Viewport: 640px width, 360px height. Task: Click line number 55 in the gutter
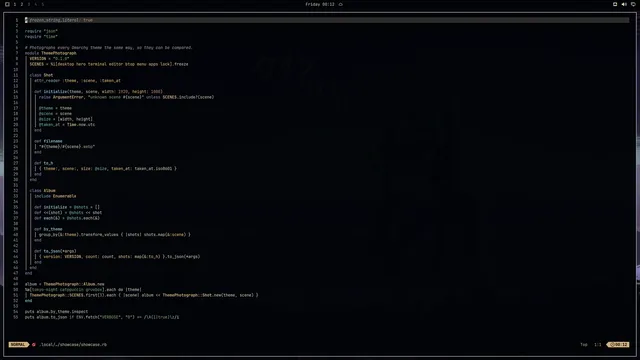[16, 317]
